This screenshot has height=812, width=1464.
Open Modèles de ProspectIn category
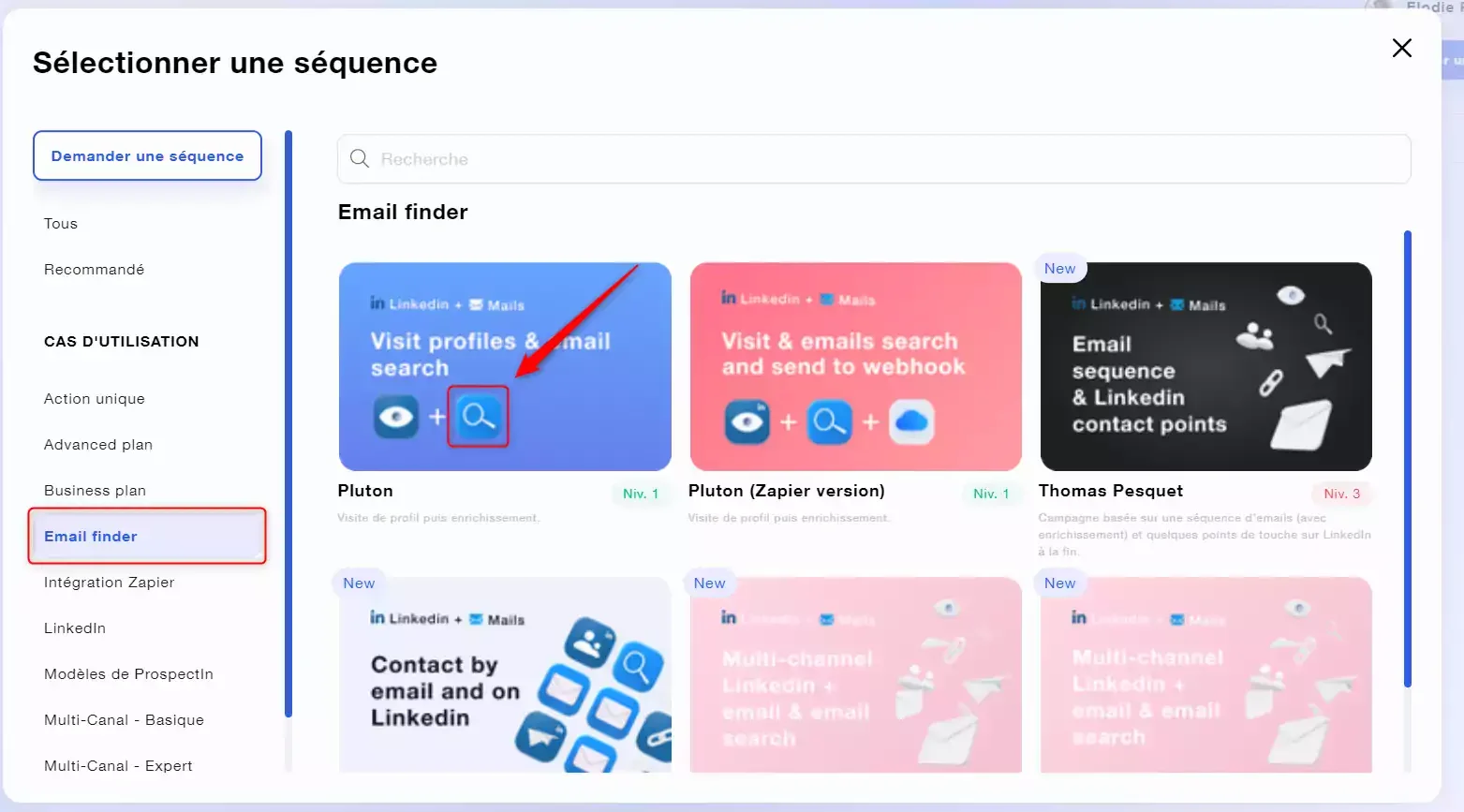click(x=128, y=674)
